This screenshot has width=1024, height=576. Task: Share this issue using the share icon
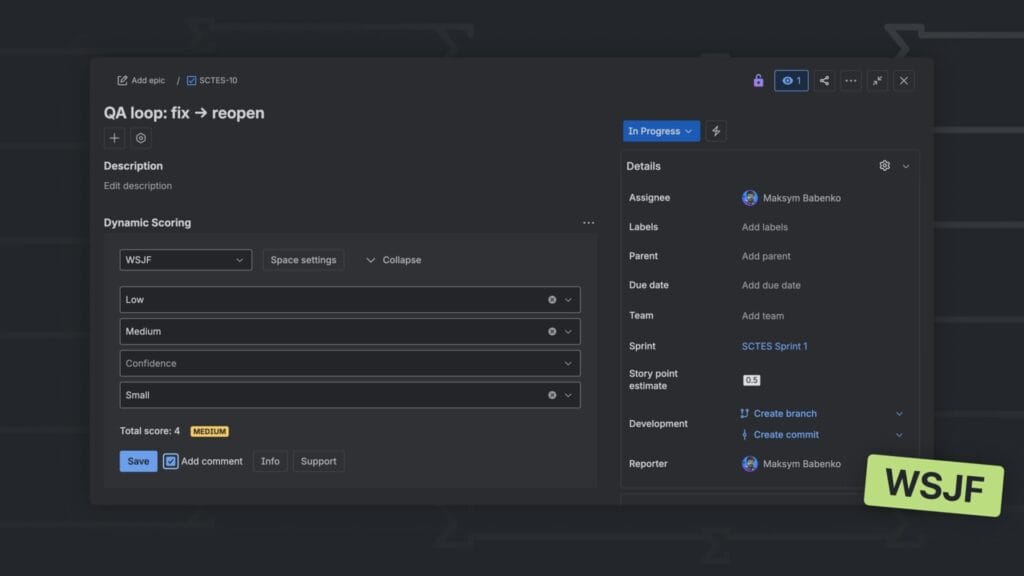click(x=823, y=81)
